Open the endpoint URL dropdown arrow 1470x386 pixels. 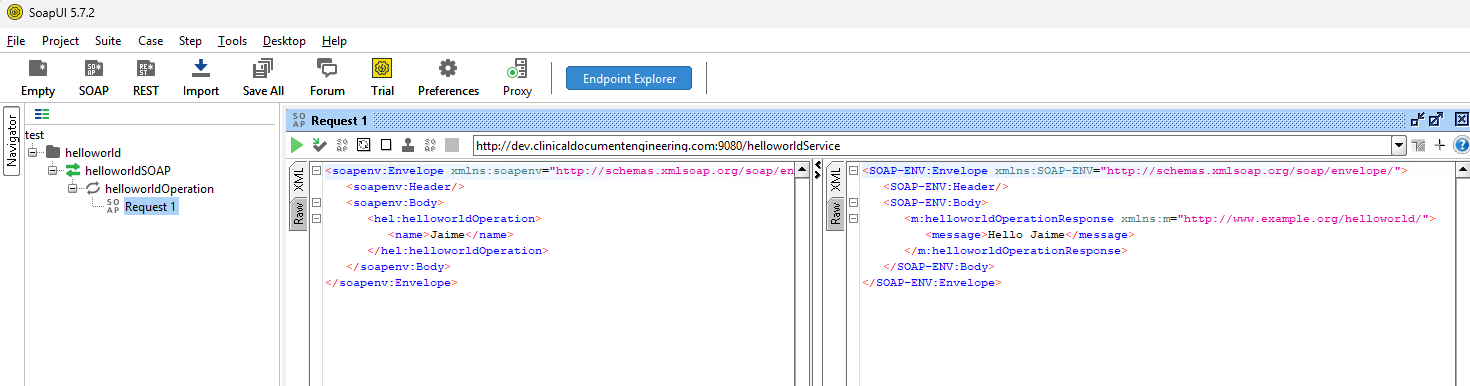pyautogui.click(x=1399, y=146)
